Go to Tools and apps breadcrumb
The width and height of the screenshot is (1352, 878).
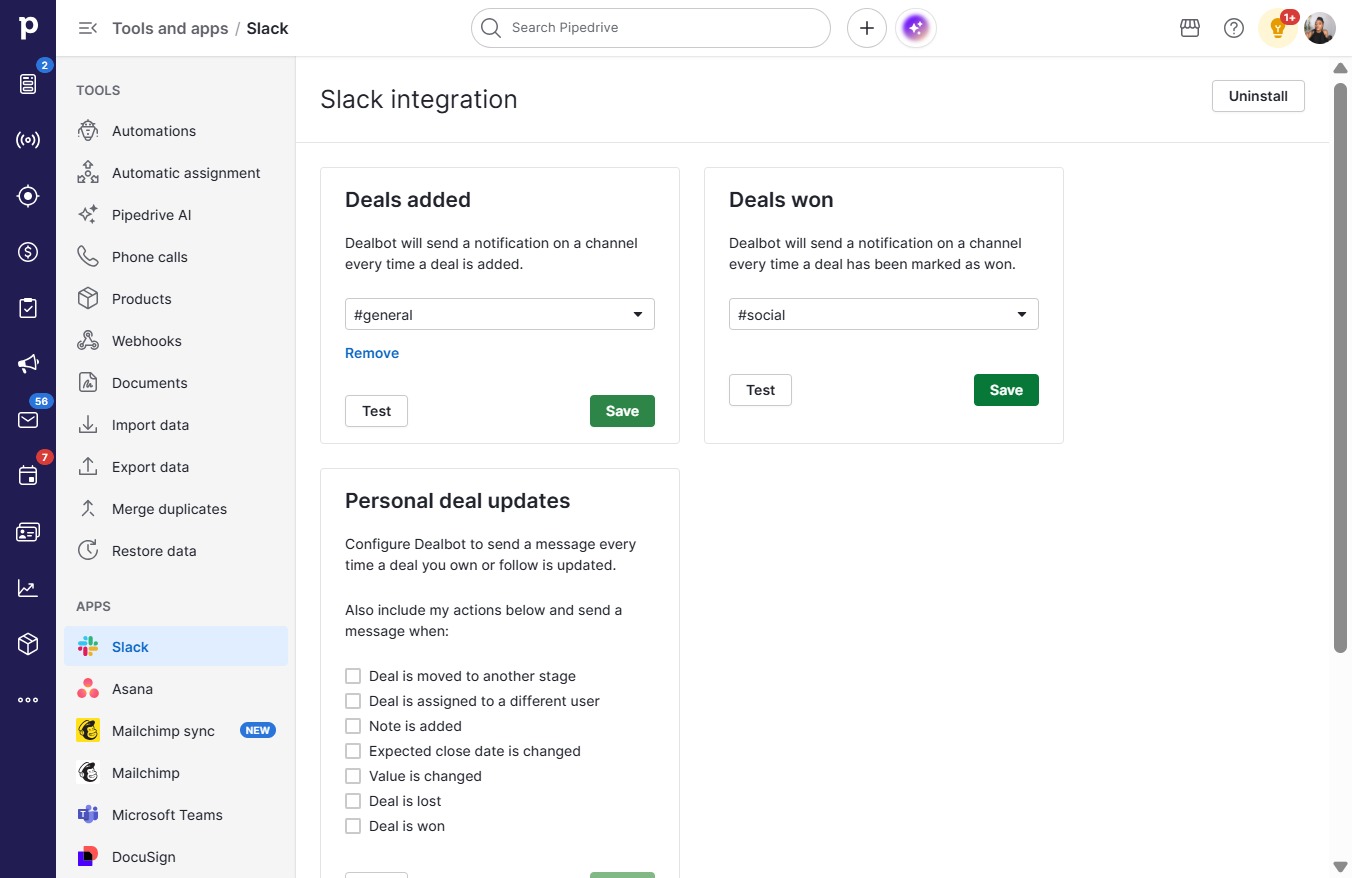pyautogui.click(x=170, y=28)
